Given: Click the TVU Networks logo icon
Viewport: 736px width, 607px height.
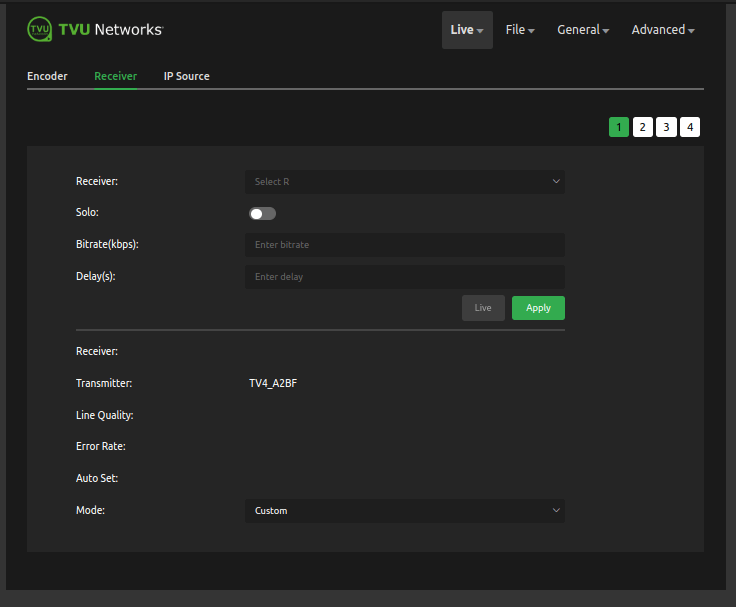Looking at the screenshot, I should click(x=41, y=29).
